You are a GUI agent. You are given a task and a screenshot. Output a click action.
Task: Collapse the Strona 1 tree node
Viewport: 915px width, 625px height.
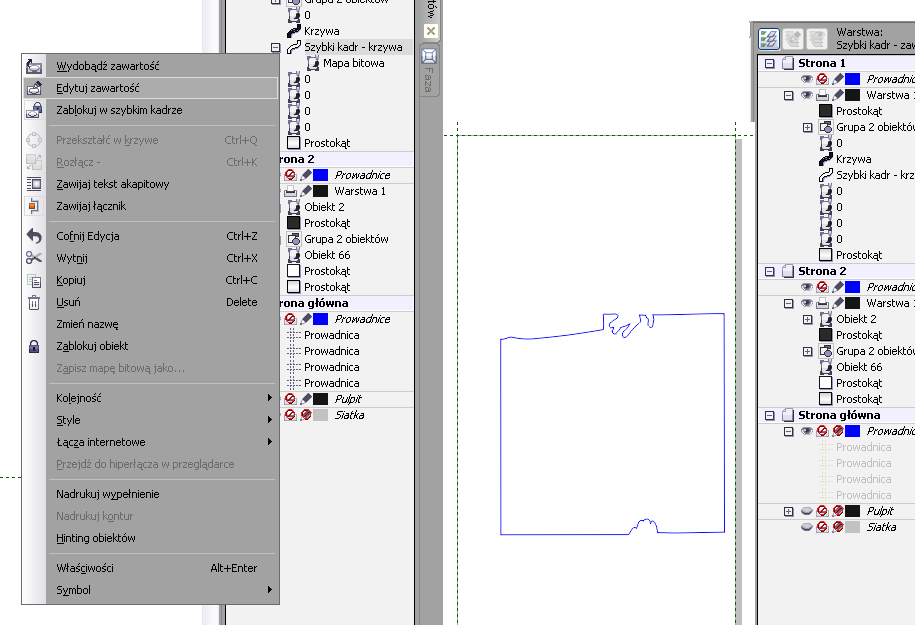click(770, 63)
